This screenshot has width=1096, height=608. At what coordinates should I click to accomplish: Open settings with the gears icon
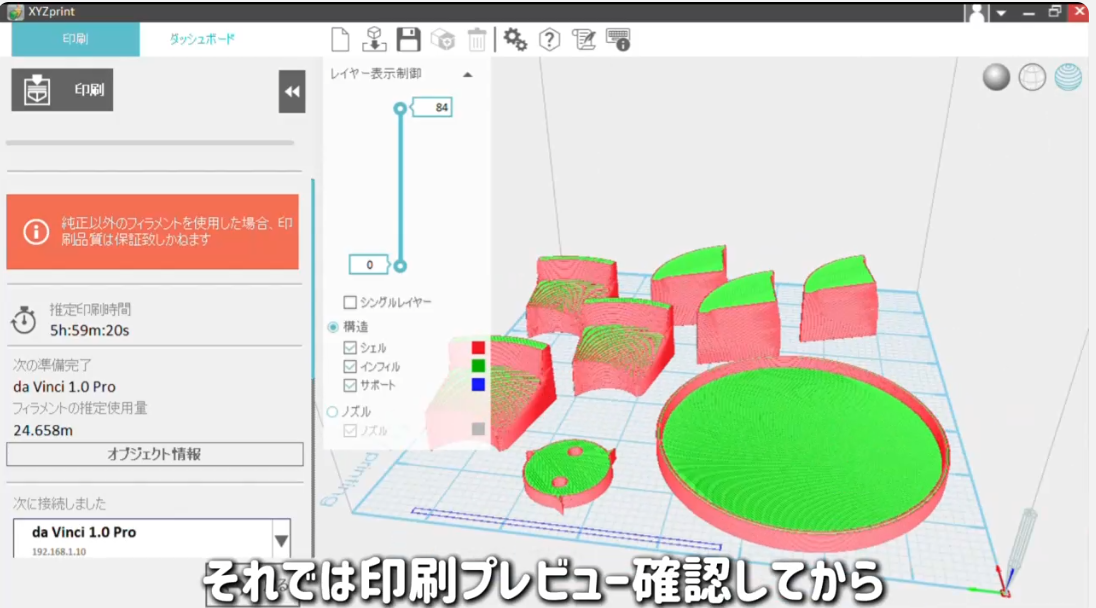515,40
